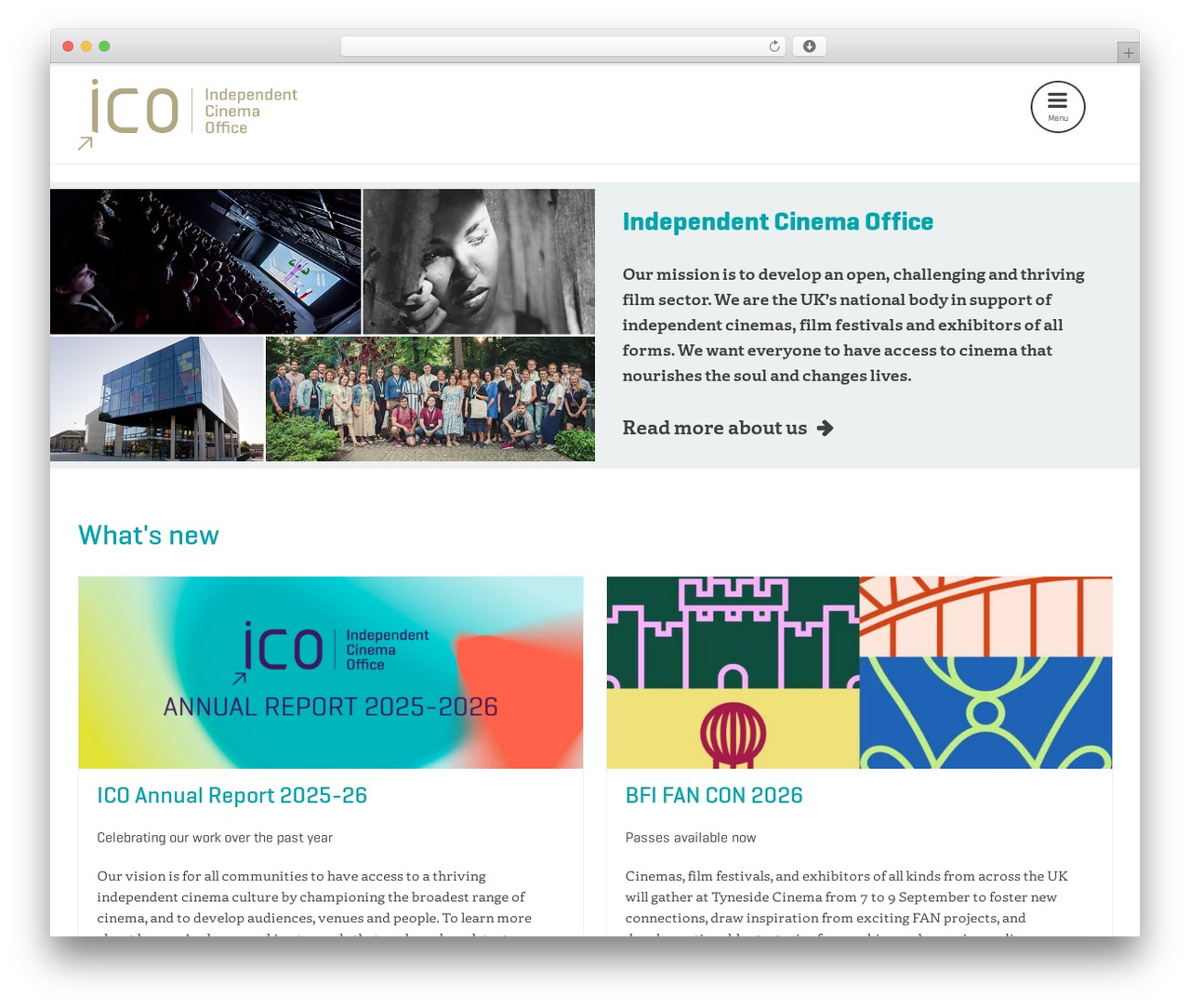
Task: Close the browser window with the red button
Action: click(x=68, y=46)
